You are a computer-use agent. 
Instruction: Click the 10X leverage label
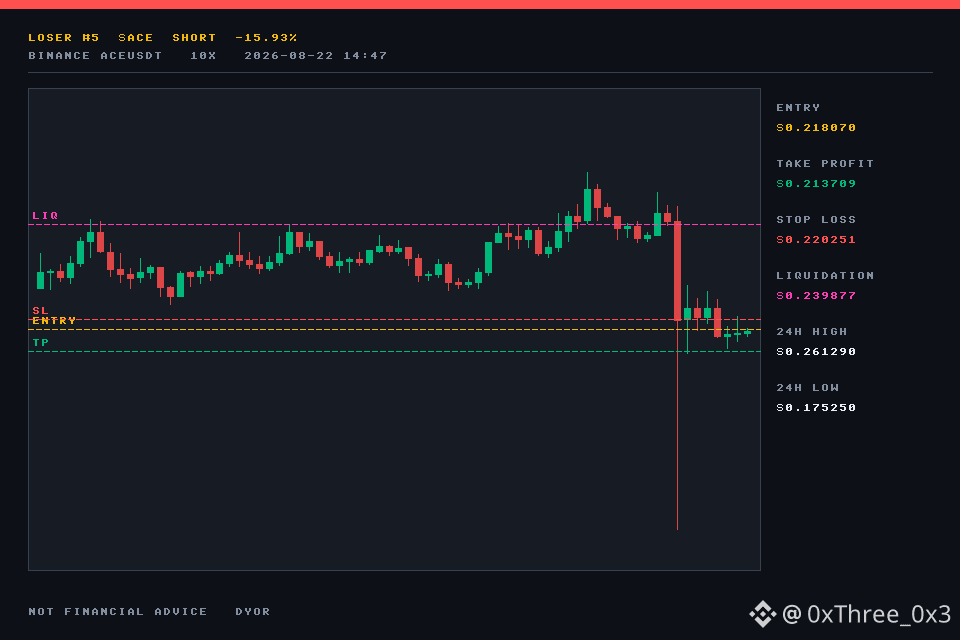203,55
